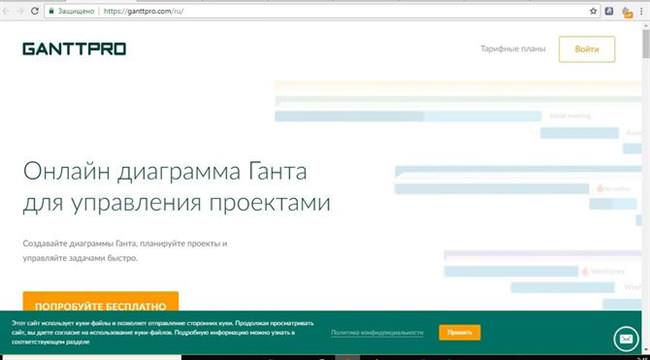Accept cookies with the Принять button

(459, 333)
